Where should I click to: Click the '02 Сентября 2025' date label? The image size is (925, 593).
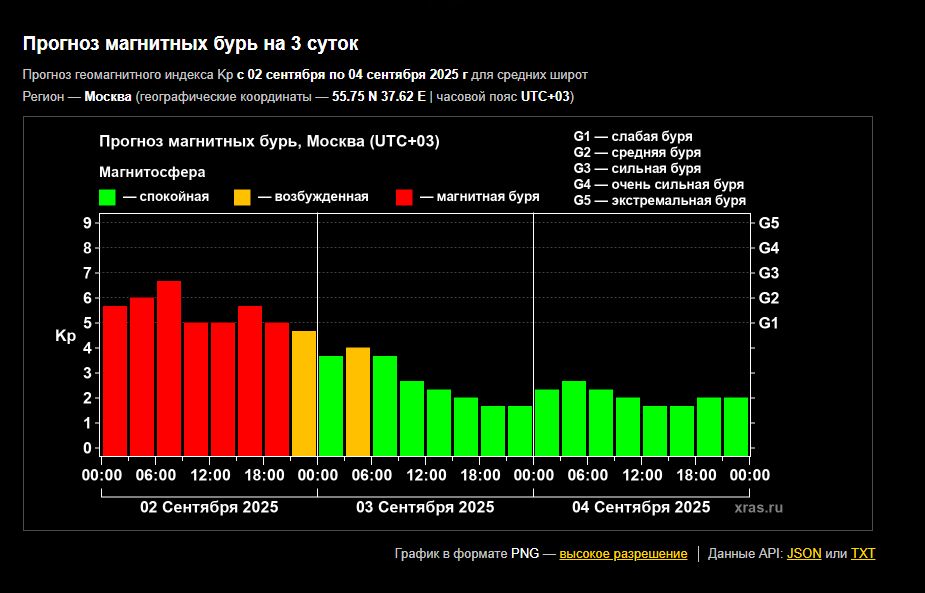209,507
